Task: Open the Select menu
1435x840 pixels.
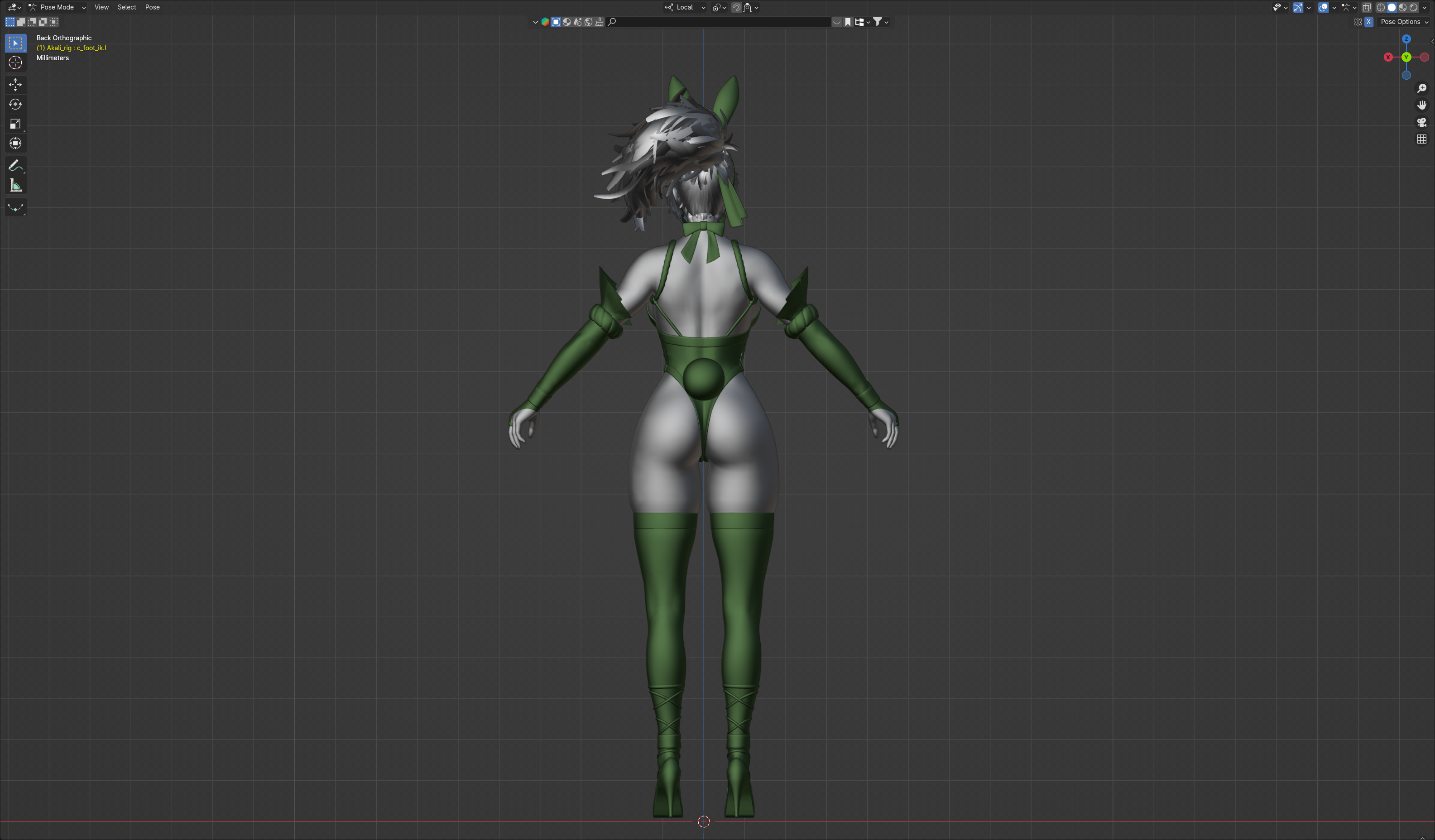Action: click(127, 7)
